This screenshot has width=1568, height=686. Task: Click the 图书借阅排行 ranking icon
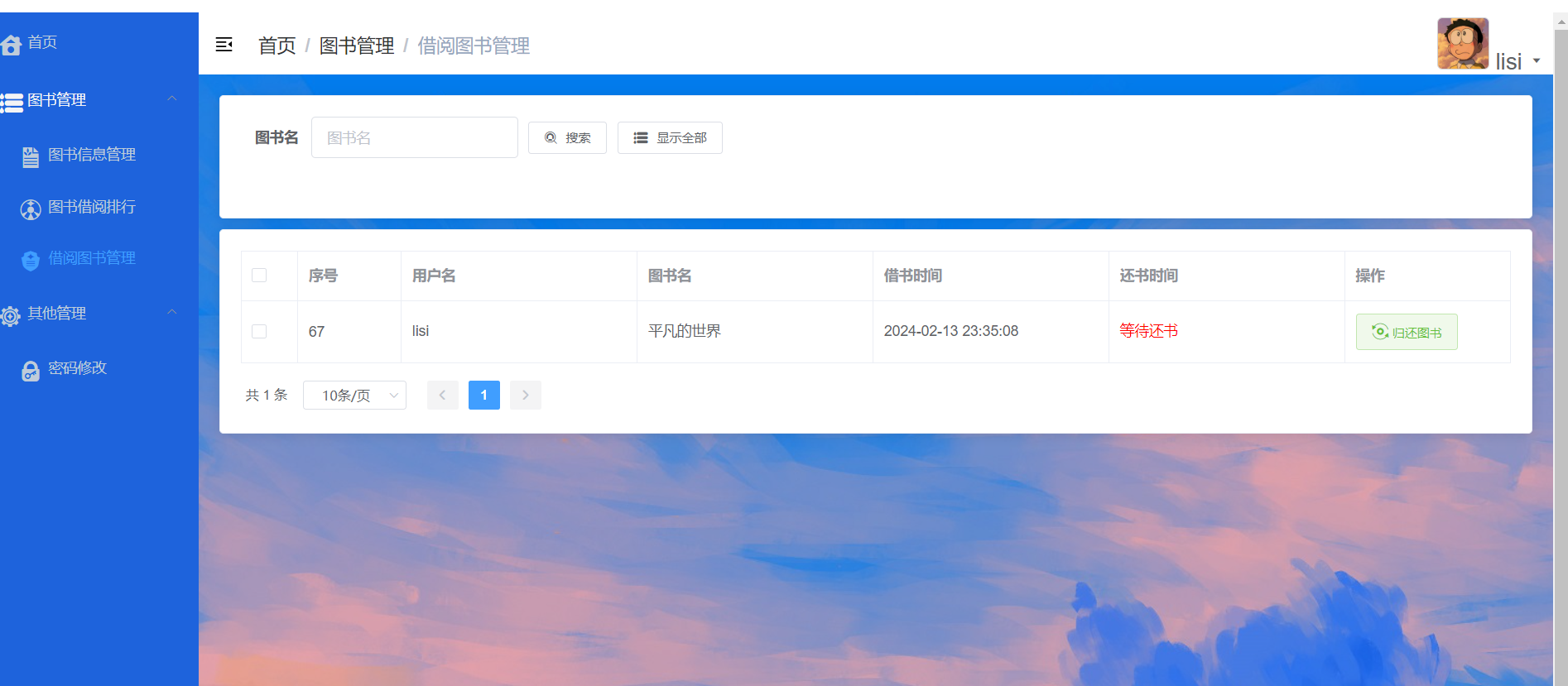(31, 209)
